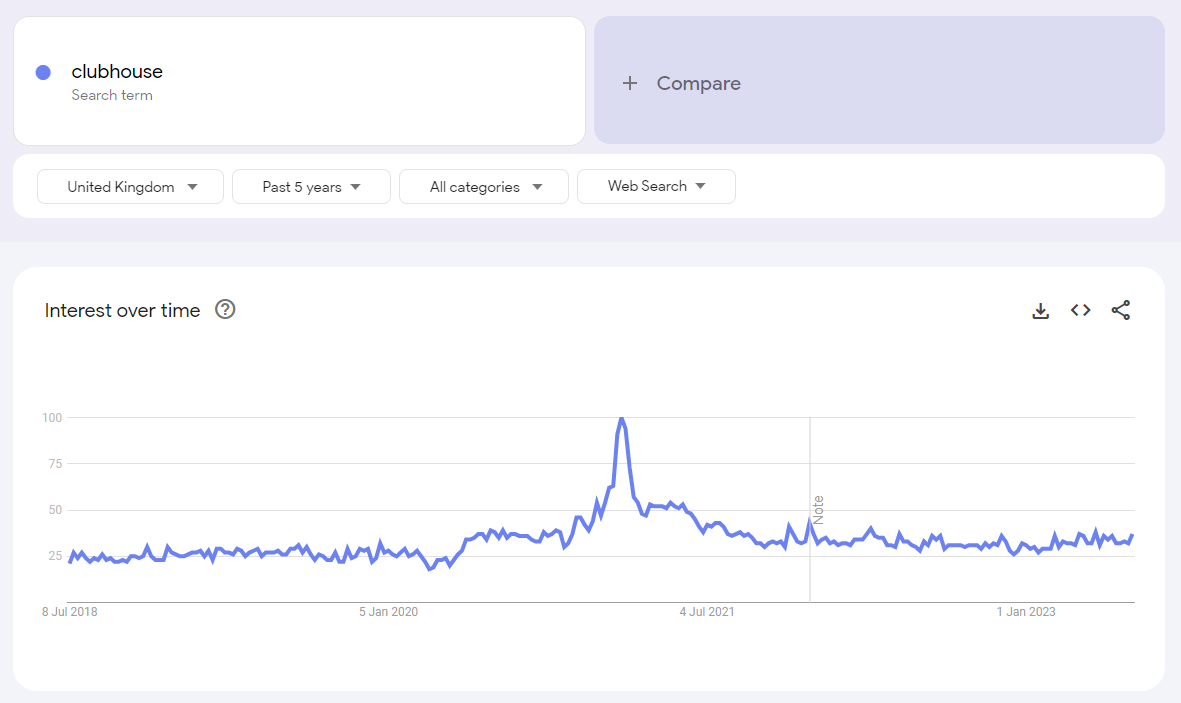Click the 1 Jan 2023 axis label
Image resolution: width=1181 pixels, height=703 pixels.
coord(1026,611)
